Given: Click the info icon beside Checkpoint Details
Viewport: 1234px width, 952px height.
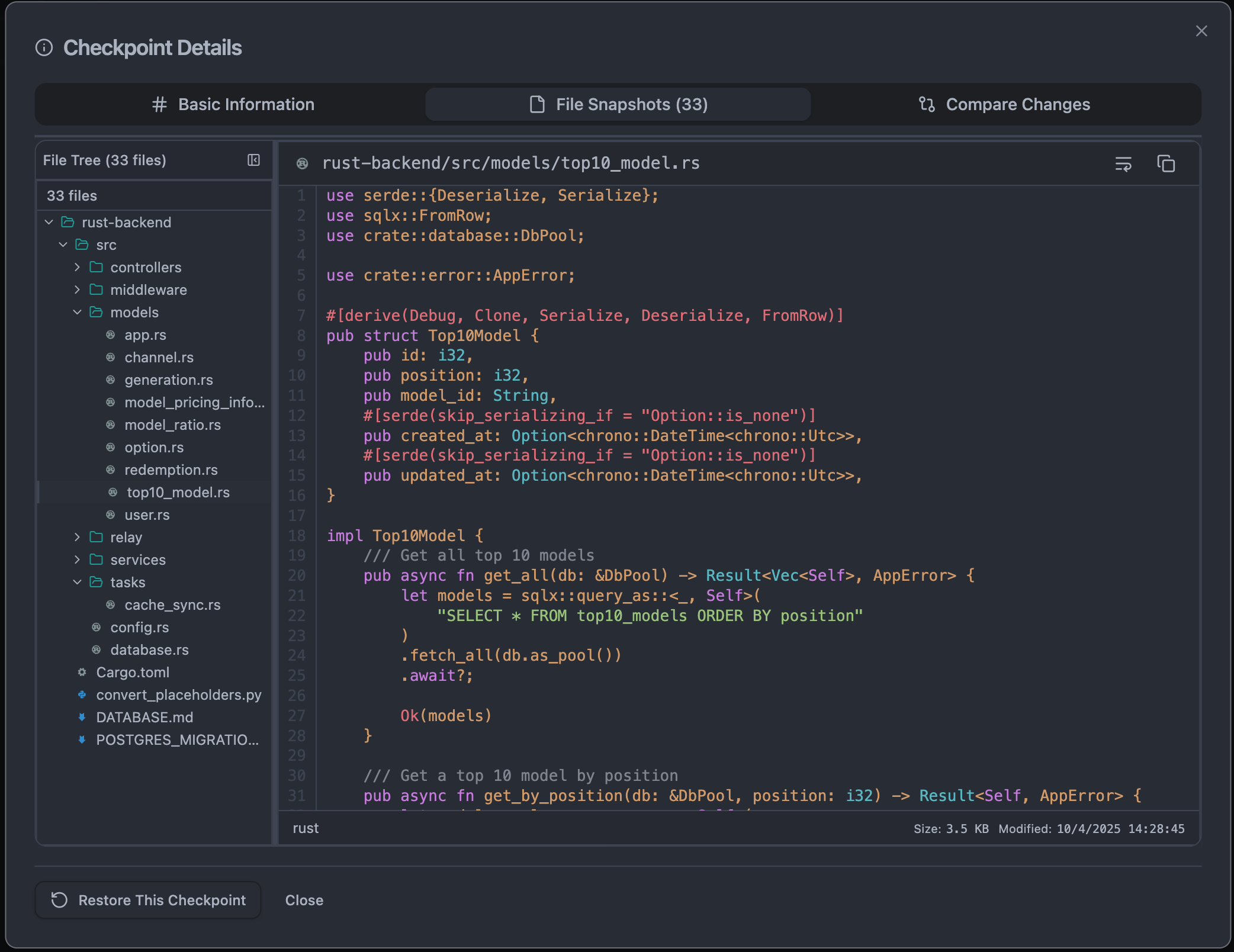Looking at the screenshot, I should tap(44, 47).
